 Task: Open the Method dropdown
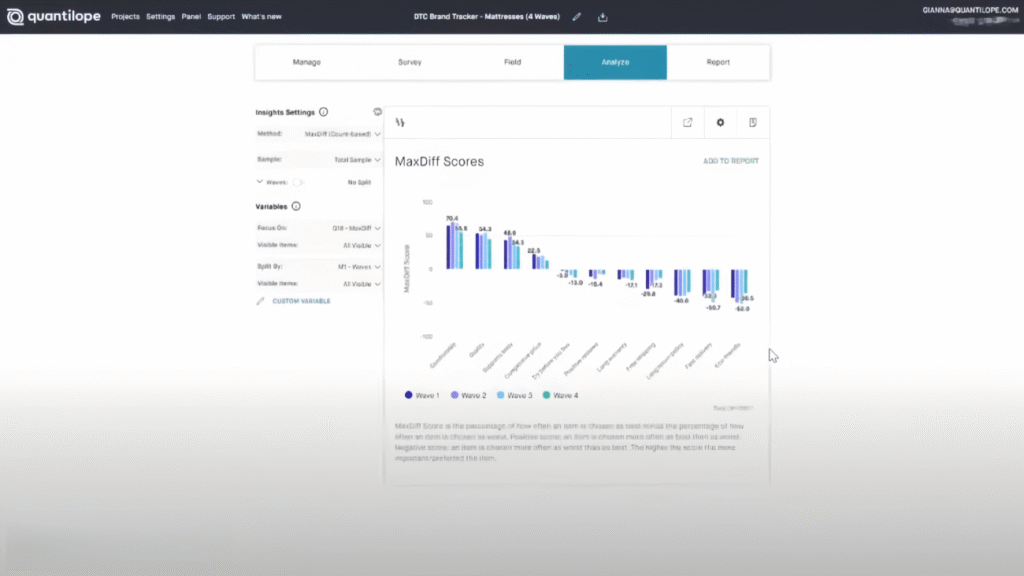click(x=341, y=134)
